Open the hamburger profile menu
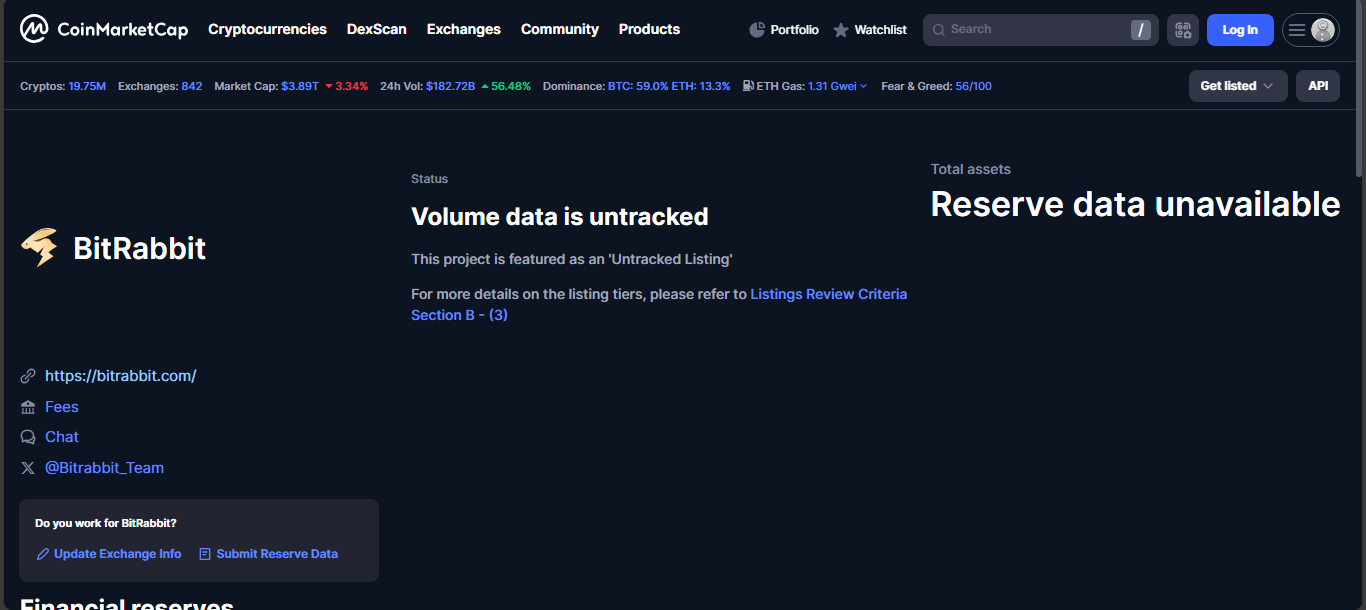This screenshot has height=610, width=1366. [x=1310, y=30]
